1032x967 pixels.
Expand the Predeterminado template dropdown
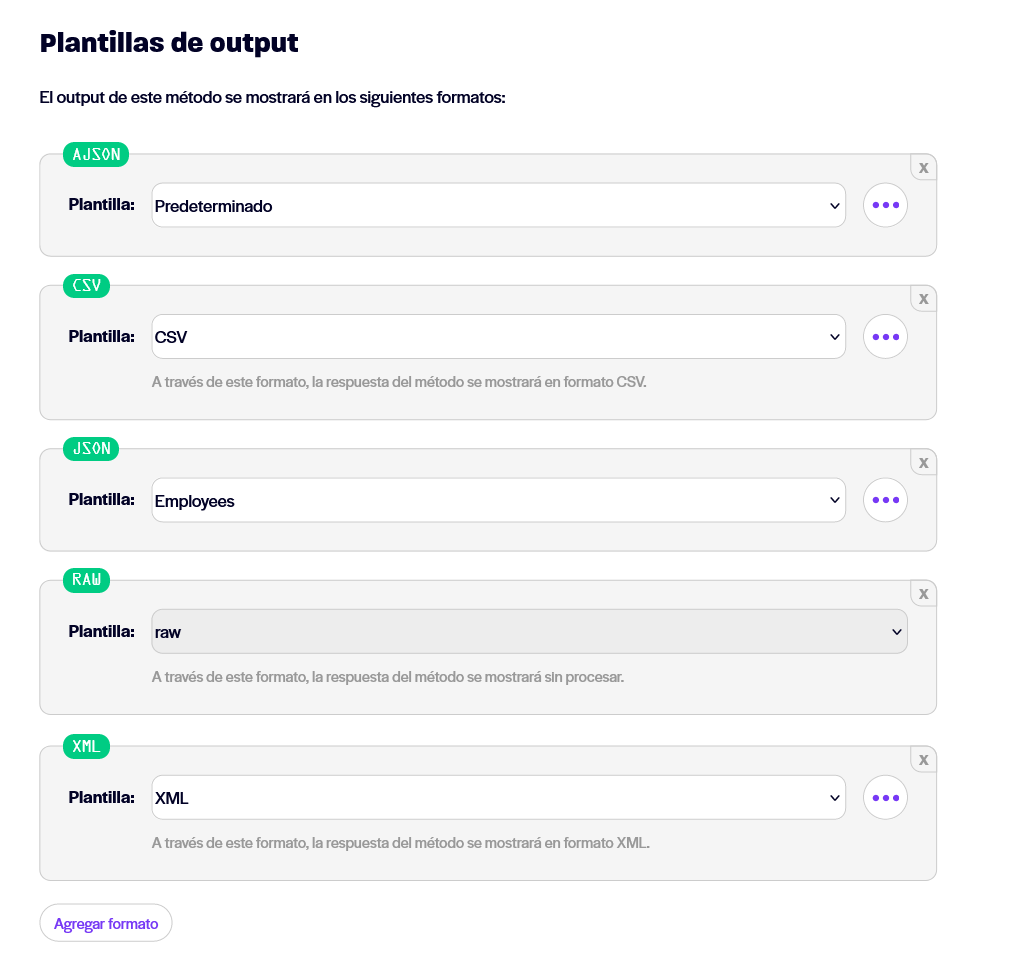pyautogui.click(x=498, y=205)
